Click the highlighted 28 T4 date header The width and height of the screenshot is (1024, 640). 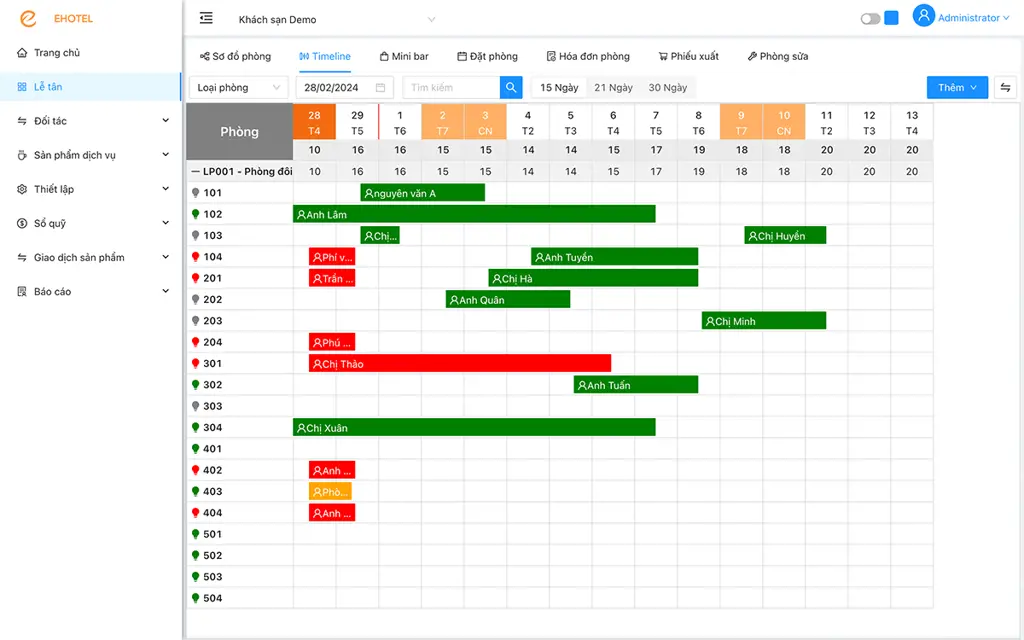(314, 122)
